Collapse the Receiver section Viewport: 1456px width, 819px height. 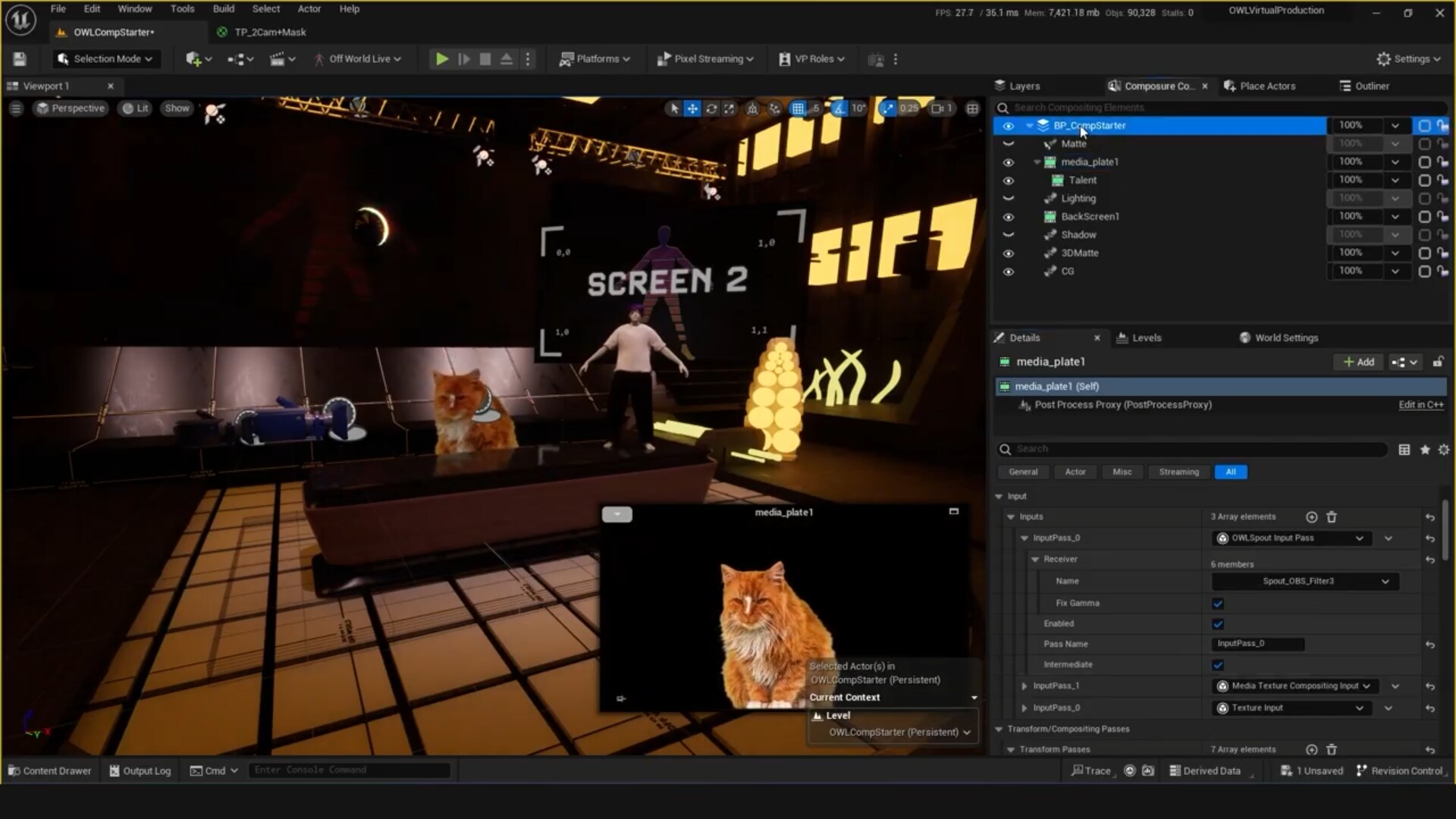(x=1035, y=560)
